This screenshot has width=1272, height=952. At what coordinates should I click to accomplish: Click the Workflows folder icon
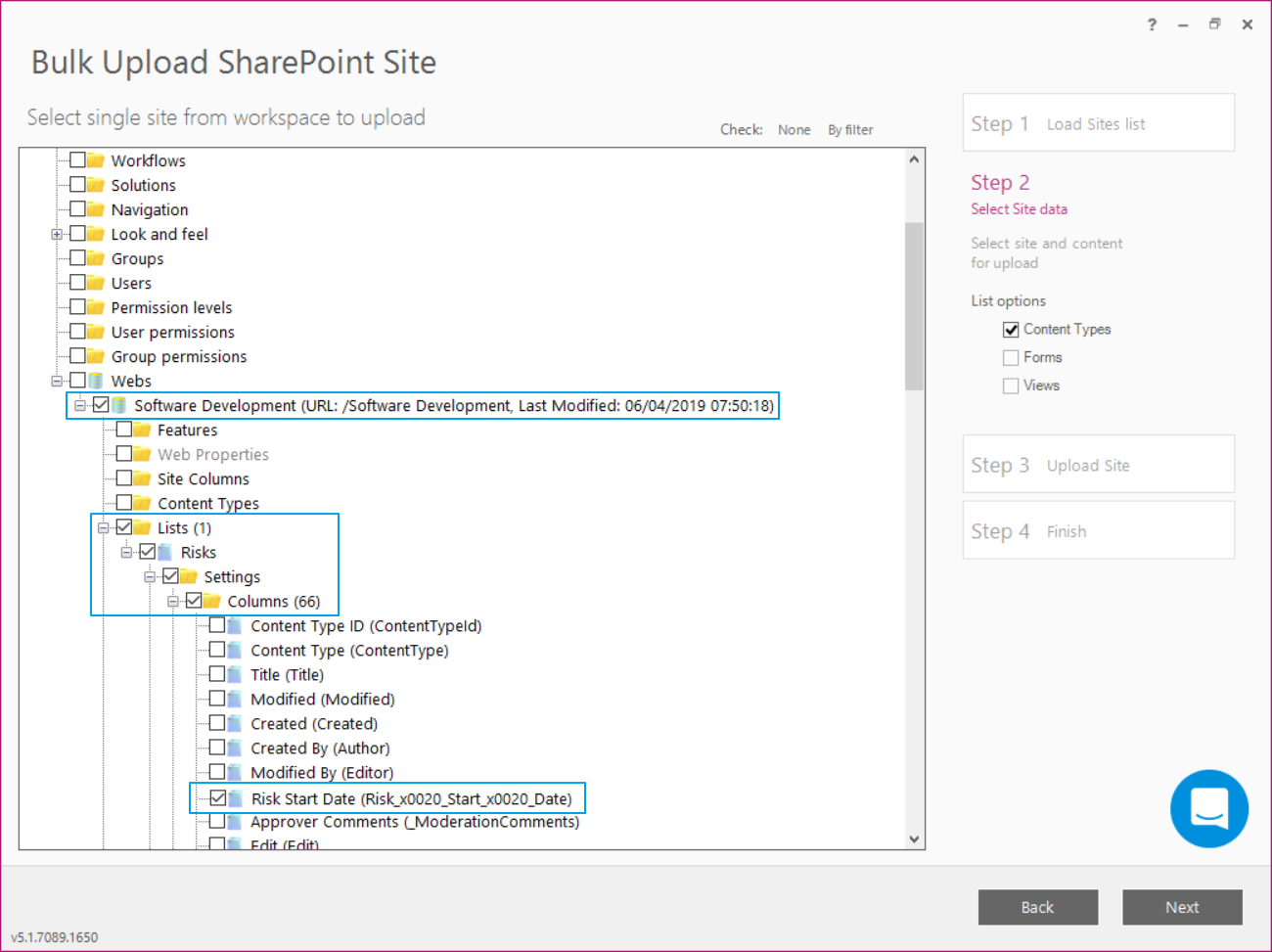pyautogui.click(x=96, y=160)
